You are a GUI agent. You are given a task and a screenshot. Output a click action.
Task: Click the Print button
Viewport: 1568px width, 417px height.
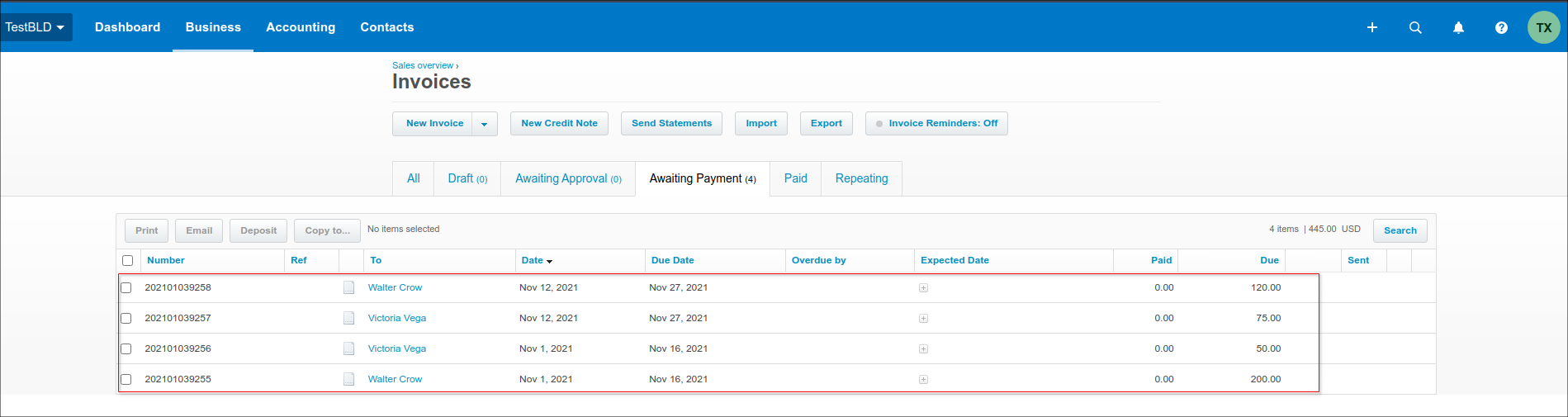tap(146, 230)
